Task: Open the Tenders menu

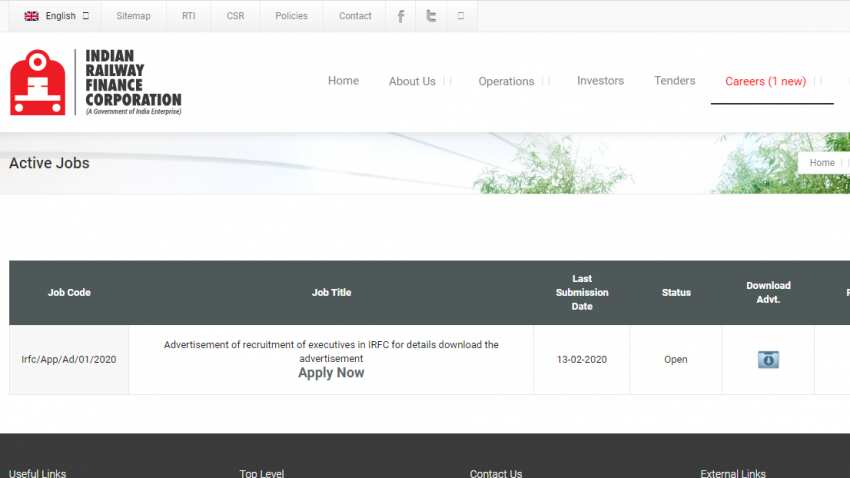Action: click(674, 81)
